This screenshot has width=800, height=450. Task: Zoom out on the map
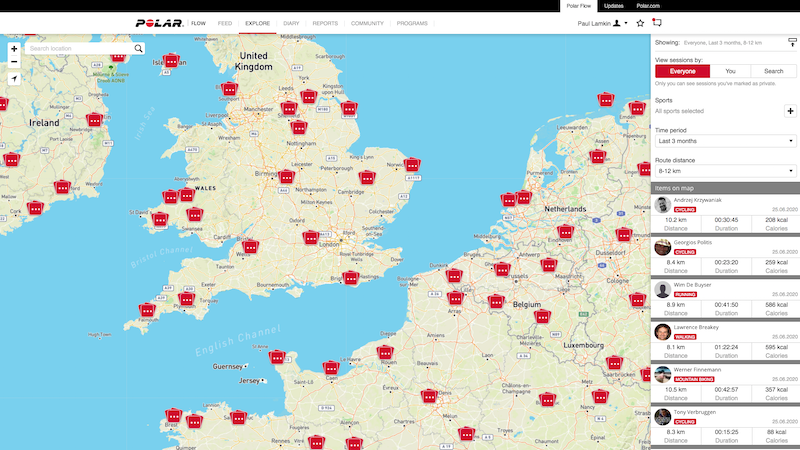(14, 62)
